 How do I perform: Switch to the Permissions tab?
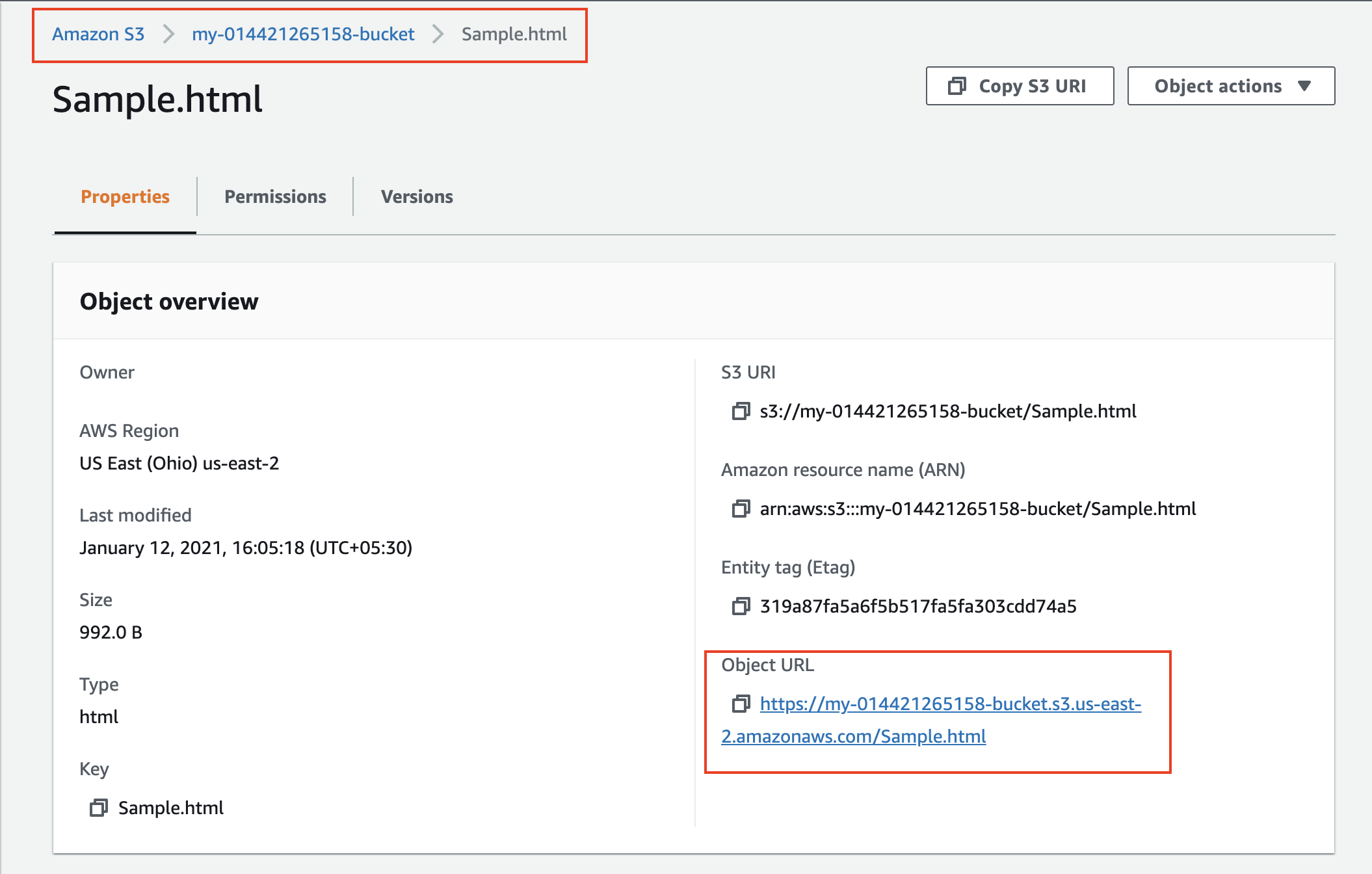[275, 196]
